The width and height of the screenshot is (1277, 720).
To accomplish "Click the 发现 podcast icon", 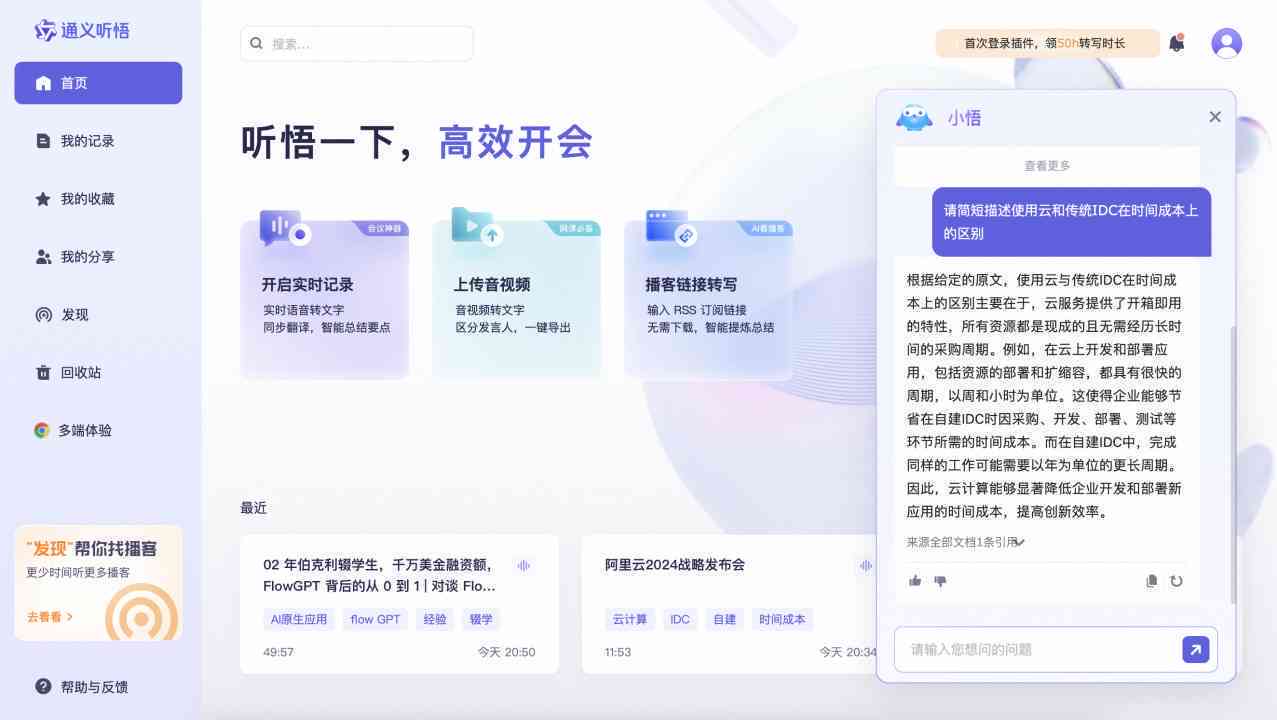I will click(43, 315).
